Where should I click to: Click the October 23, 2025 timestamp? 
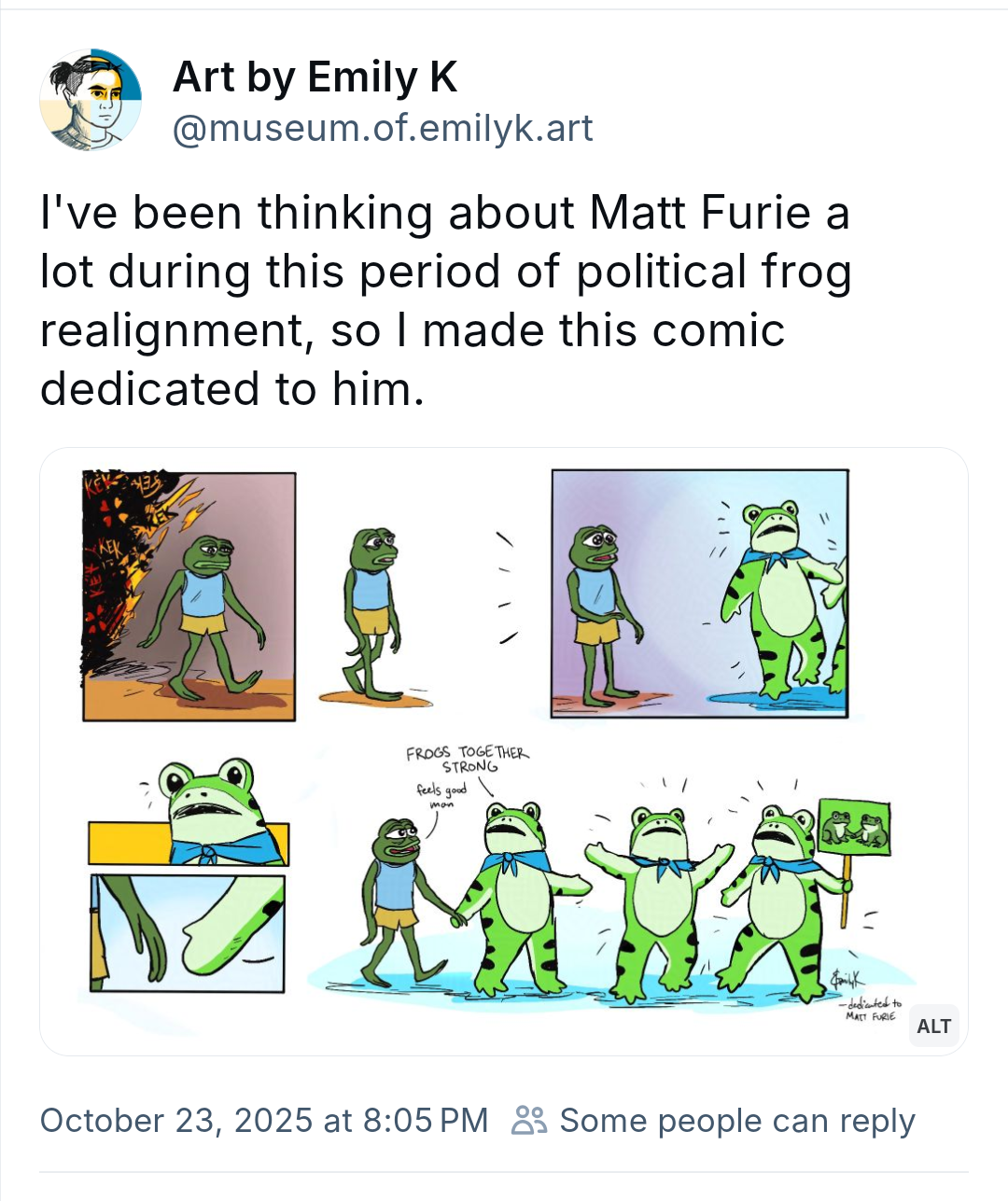pyautogui.click(x=264, y=1120)
